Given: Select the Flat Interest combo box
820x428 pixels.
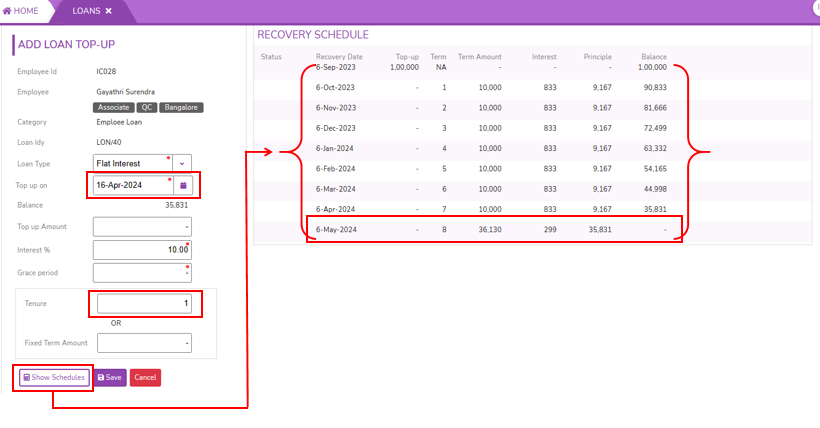Looking at the screenshot, I should pyautogui.click(x=132, y=163).
